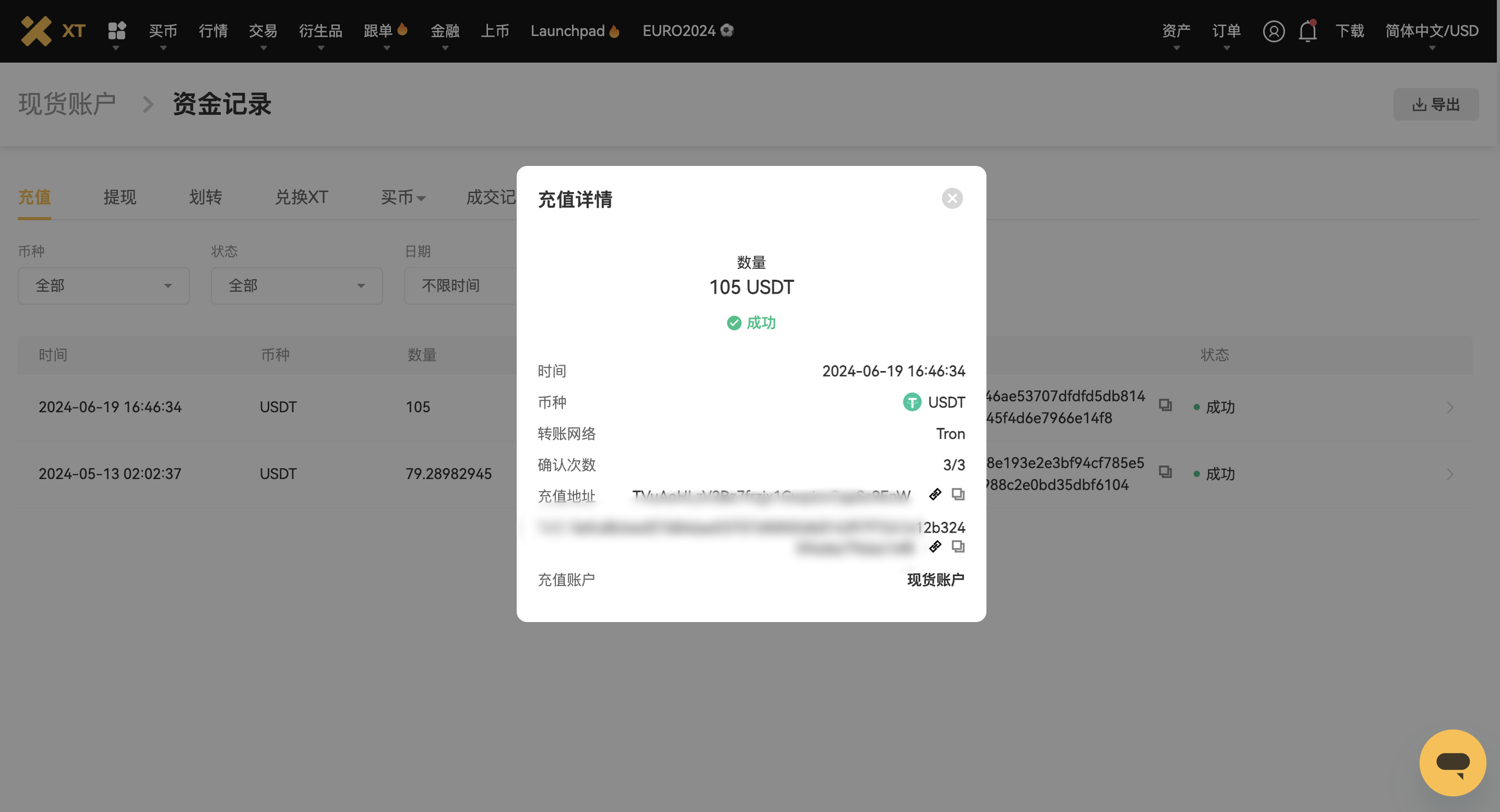Click the account profile icon
The image size is (1500, 812).
pyautogui.click(x=1274, y=31)
